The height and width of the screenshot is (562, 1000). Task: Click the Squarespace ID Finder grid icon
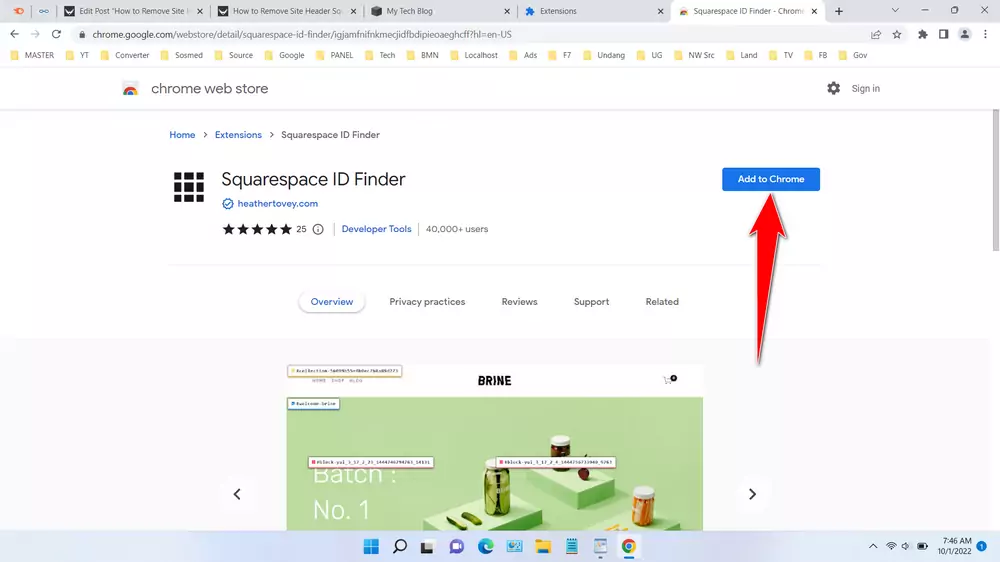pyautogui.click(x=189, y=187)
